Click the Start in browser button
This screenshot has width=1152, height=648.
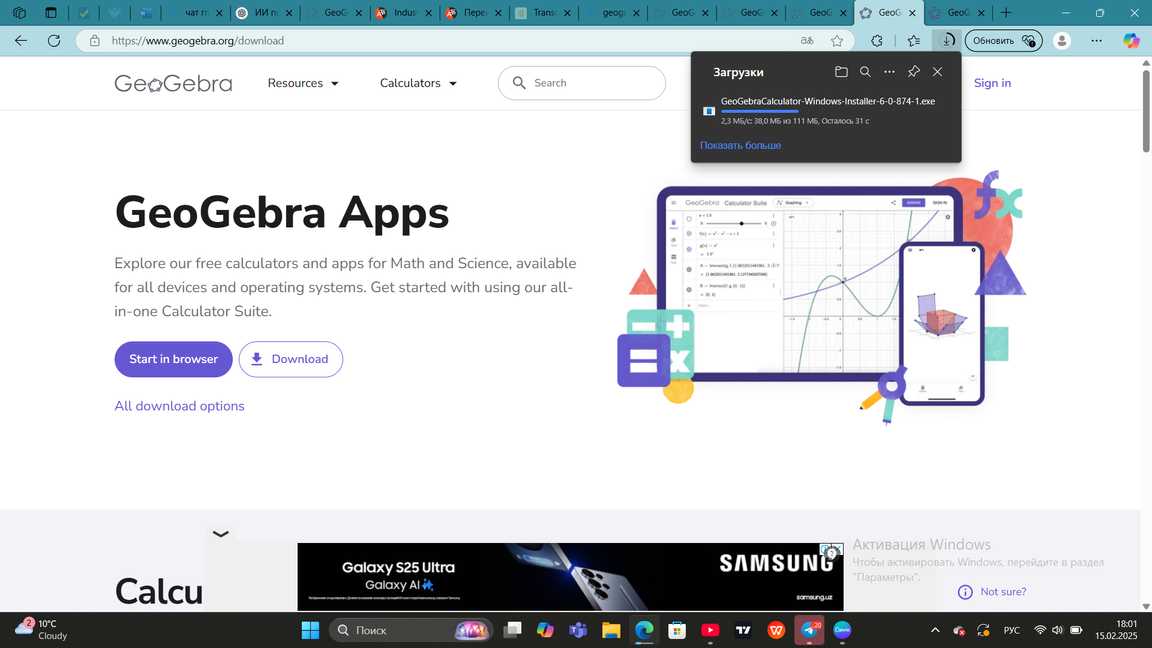click(173, 359)
